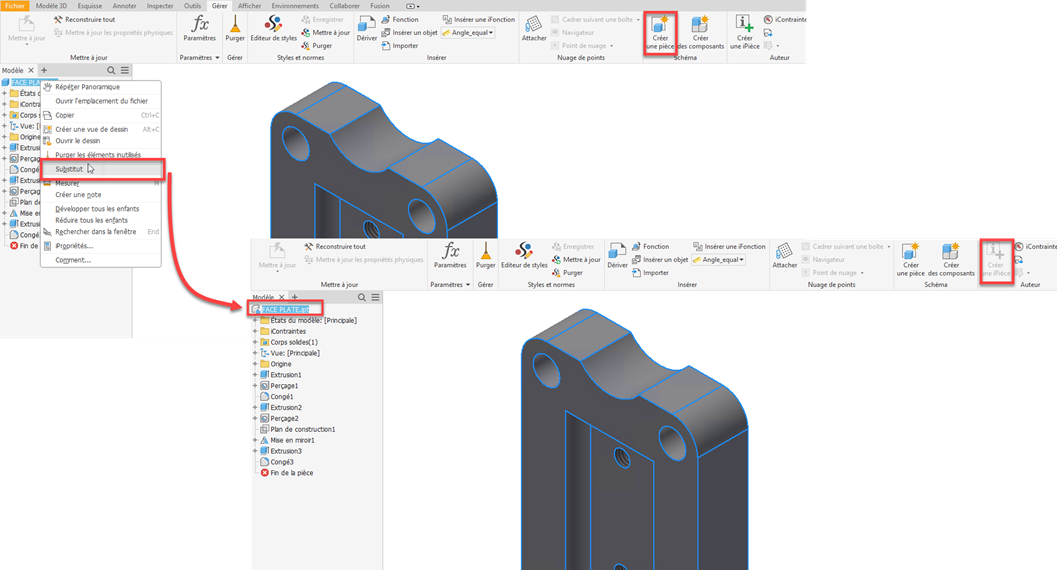Viewport: 1057px width, 570px height.
Task: Click Créer des composants in the upper ribbon
Action: pos(700,32)
